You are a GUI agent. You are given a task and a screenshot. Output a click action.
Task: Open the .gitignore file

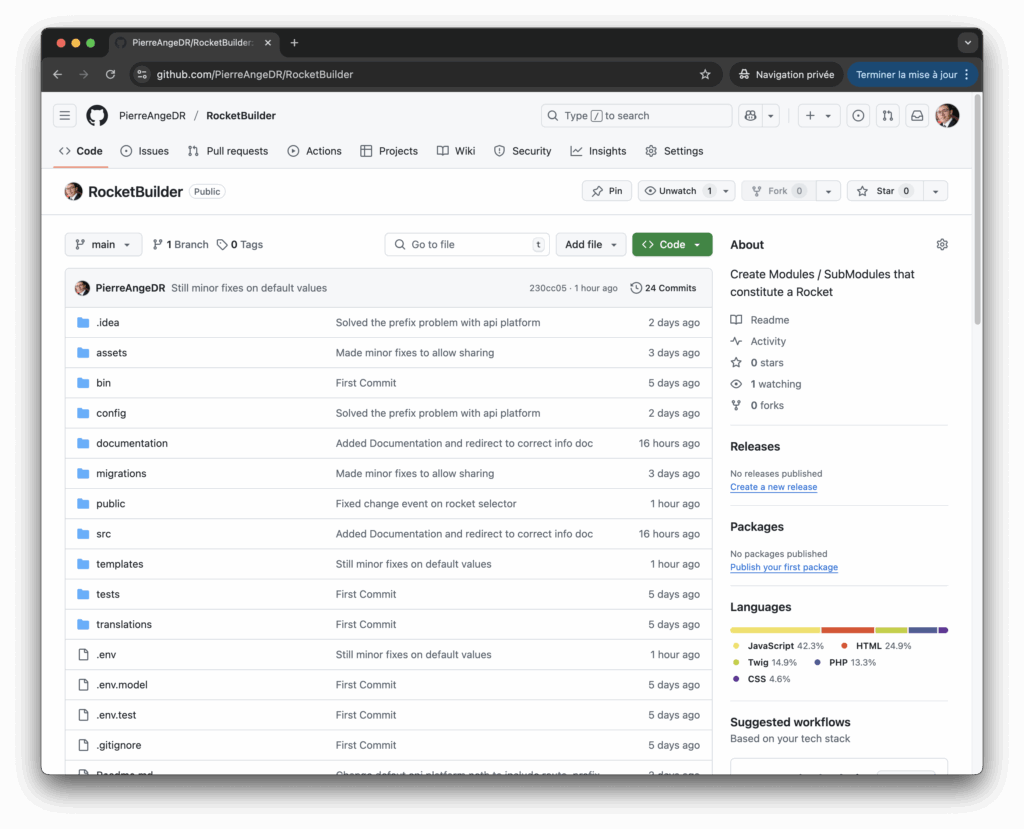pyautogui.click(x=118, y=745)
